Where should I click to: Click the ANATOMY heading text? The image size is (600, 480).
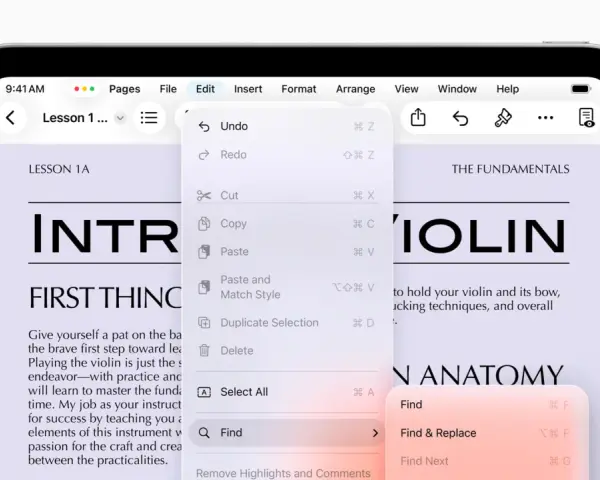(x=491, y=375)
